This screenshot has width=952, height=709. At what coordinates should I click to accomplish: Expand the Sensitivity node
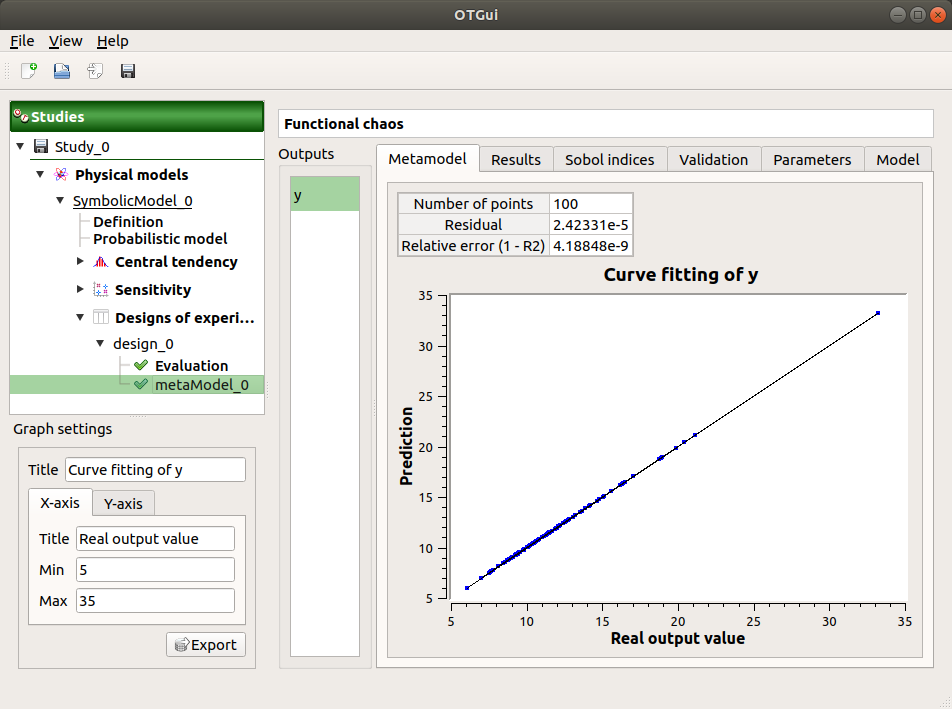point(80,290)
